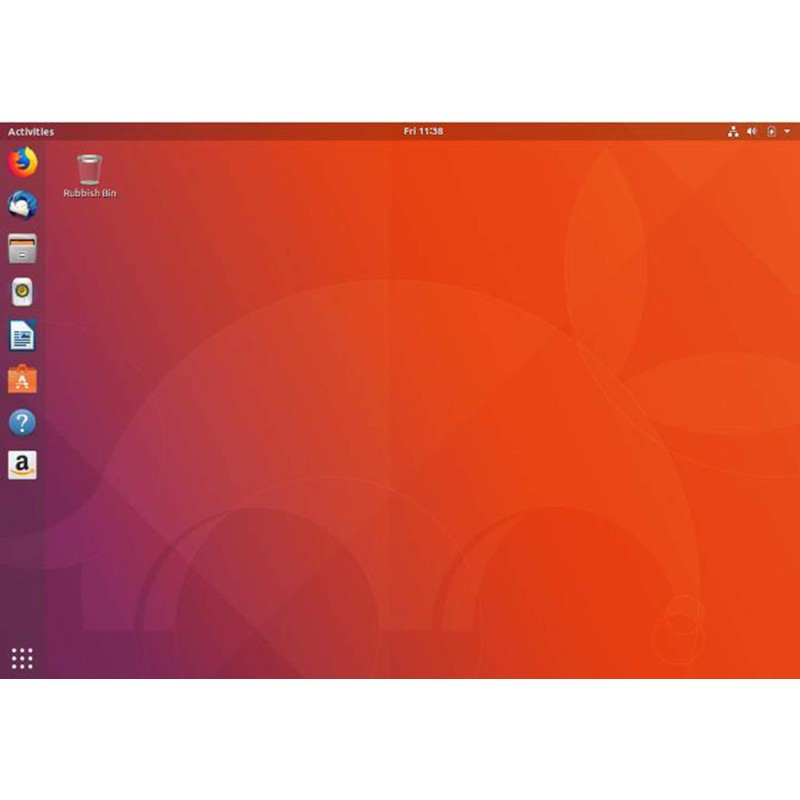Select the Rubbish Bin desktop icon
This screenshot has height=800, width=800.
tap(90, 168)
